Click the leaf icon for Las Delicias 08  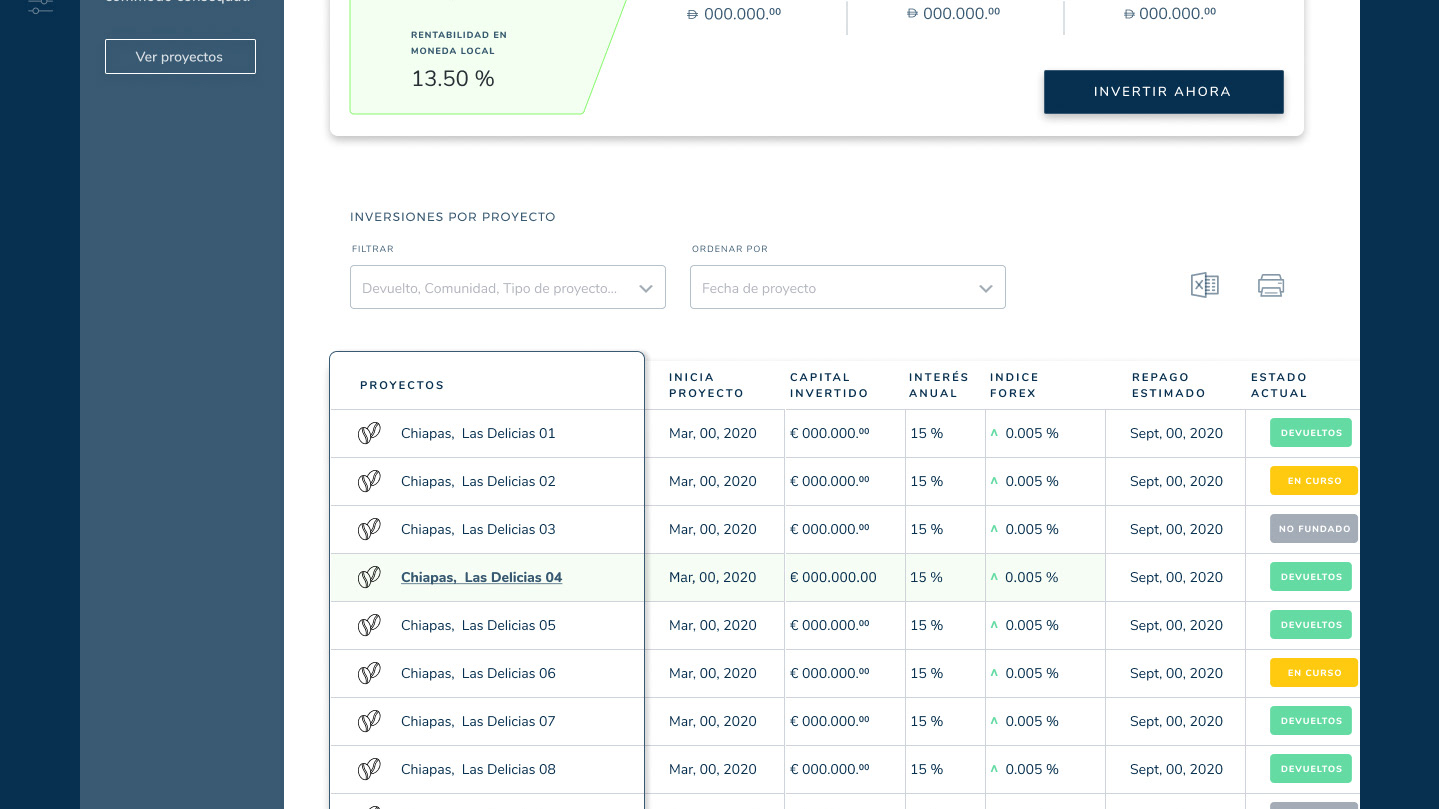pyautogui.click(x=369, y=769)
